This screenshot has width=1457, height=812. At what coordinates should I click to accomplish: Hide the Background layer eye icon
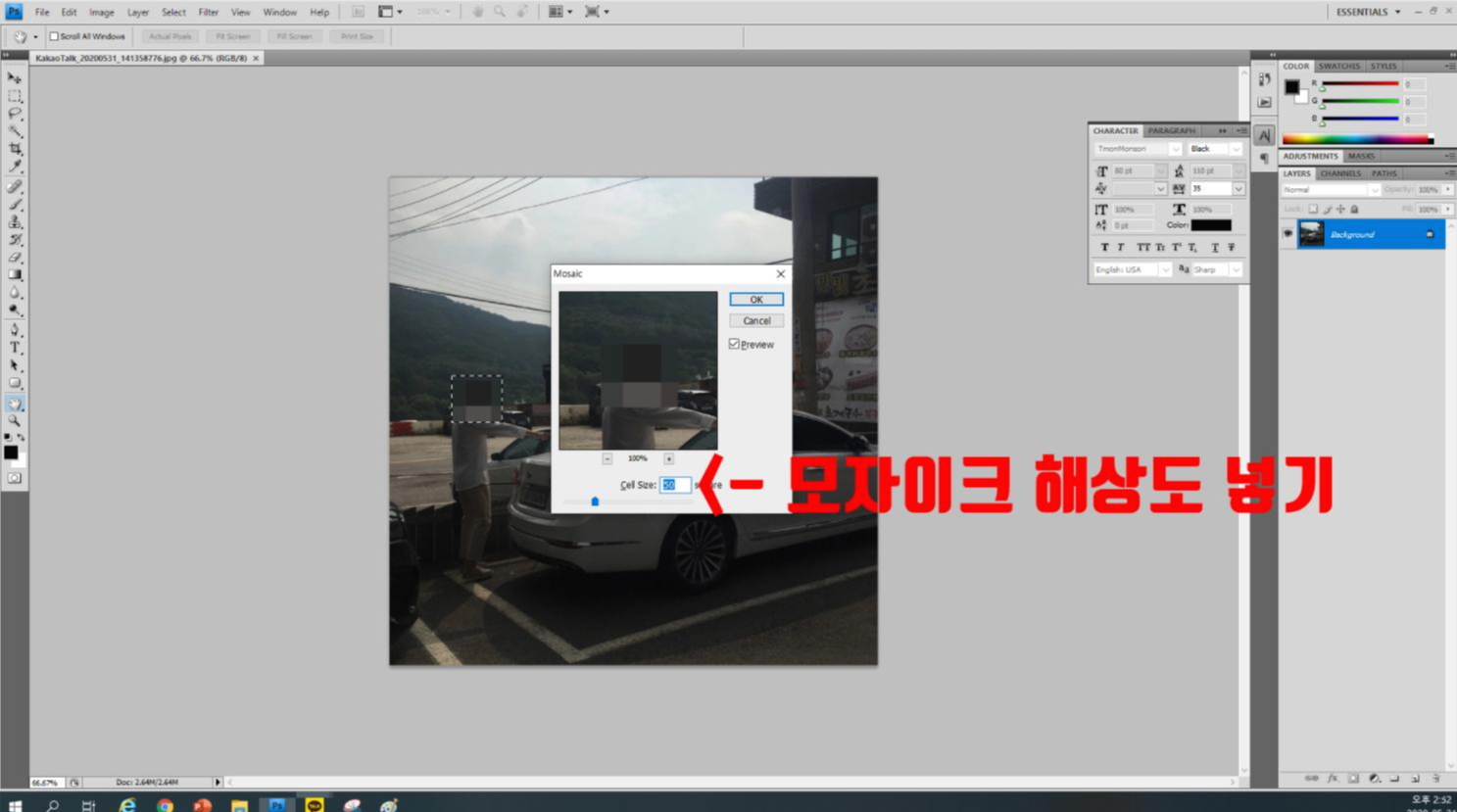tap(1287, 234)
